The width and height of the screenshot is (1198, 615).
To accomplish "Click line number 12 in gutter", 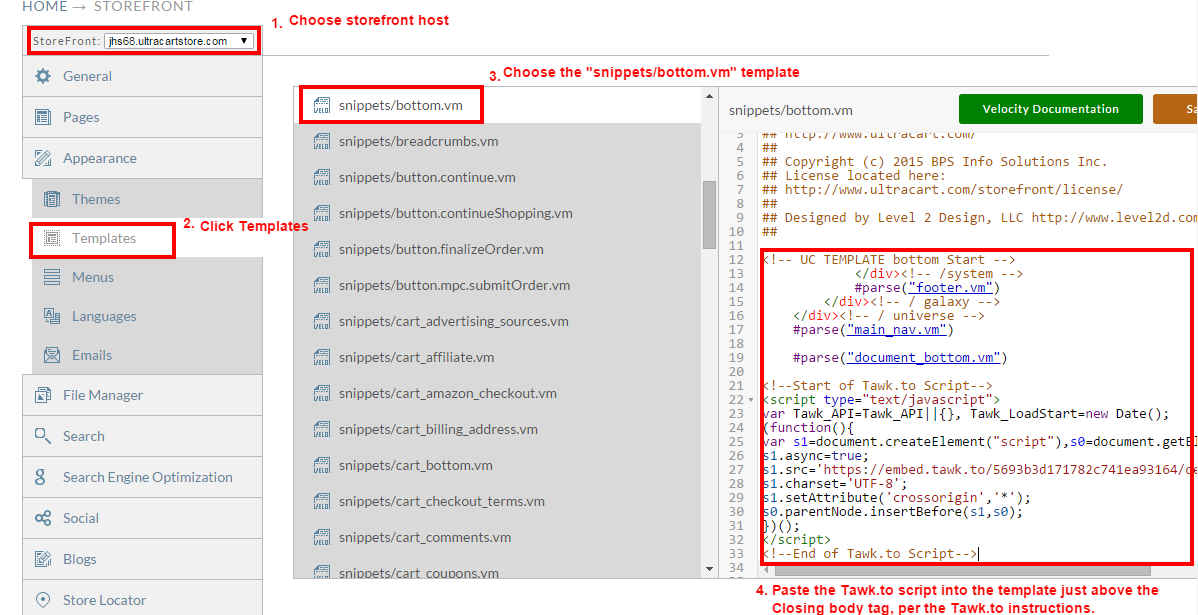I will (737, 260).
